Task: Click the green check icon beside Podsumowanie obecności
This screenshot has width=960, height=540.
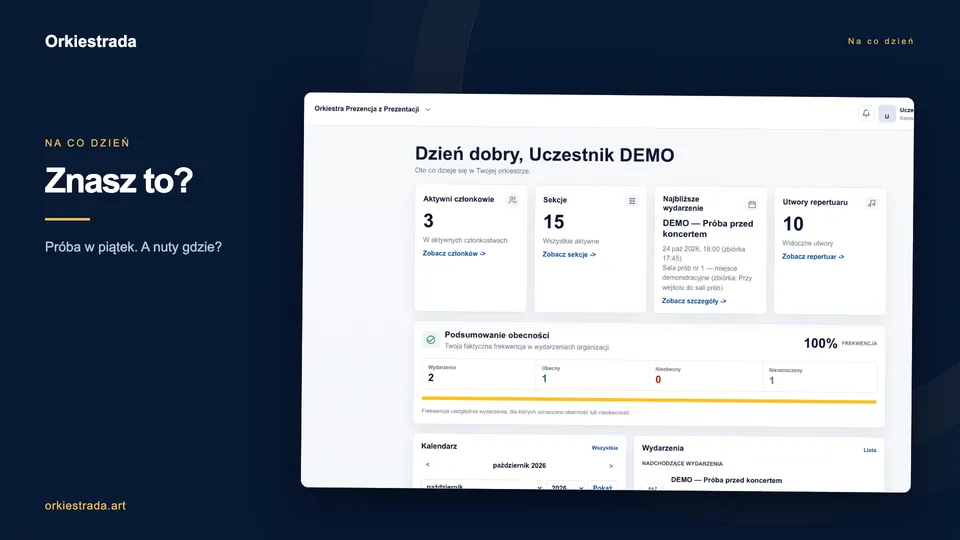Action: [x=431, y=340]
